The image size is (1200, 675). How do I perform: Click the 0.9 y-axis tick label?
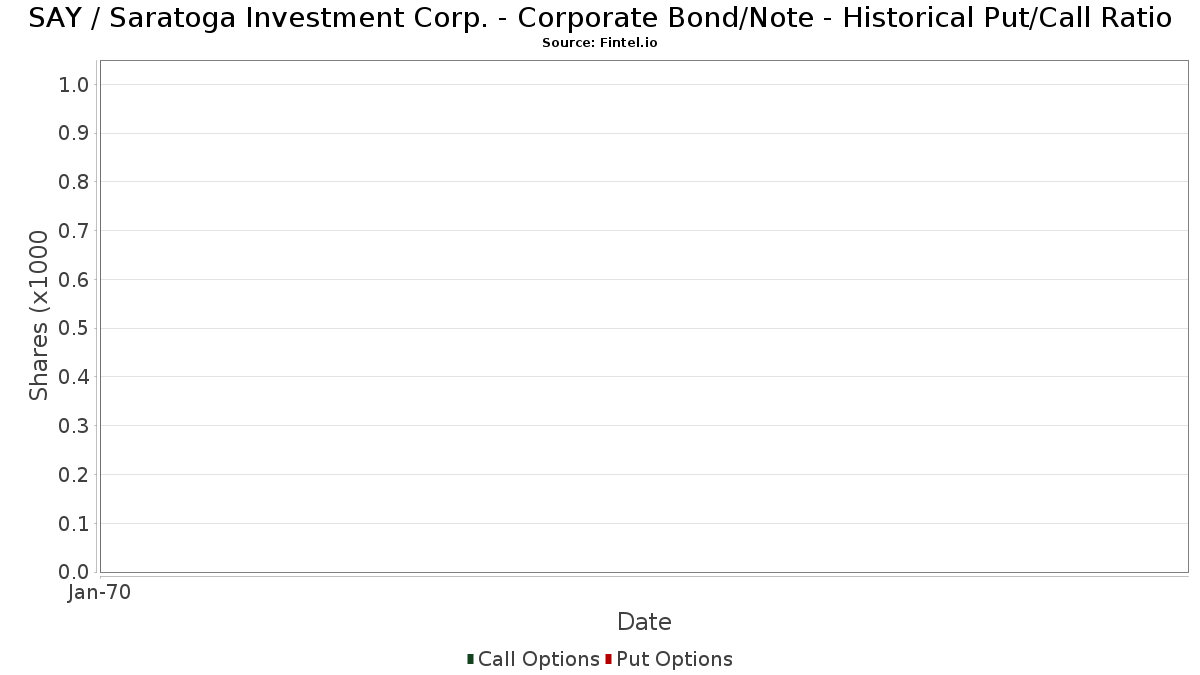[74, 134]
